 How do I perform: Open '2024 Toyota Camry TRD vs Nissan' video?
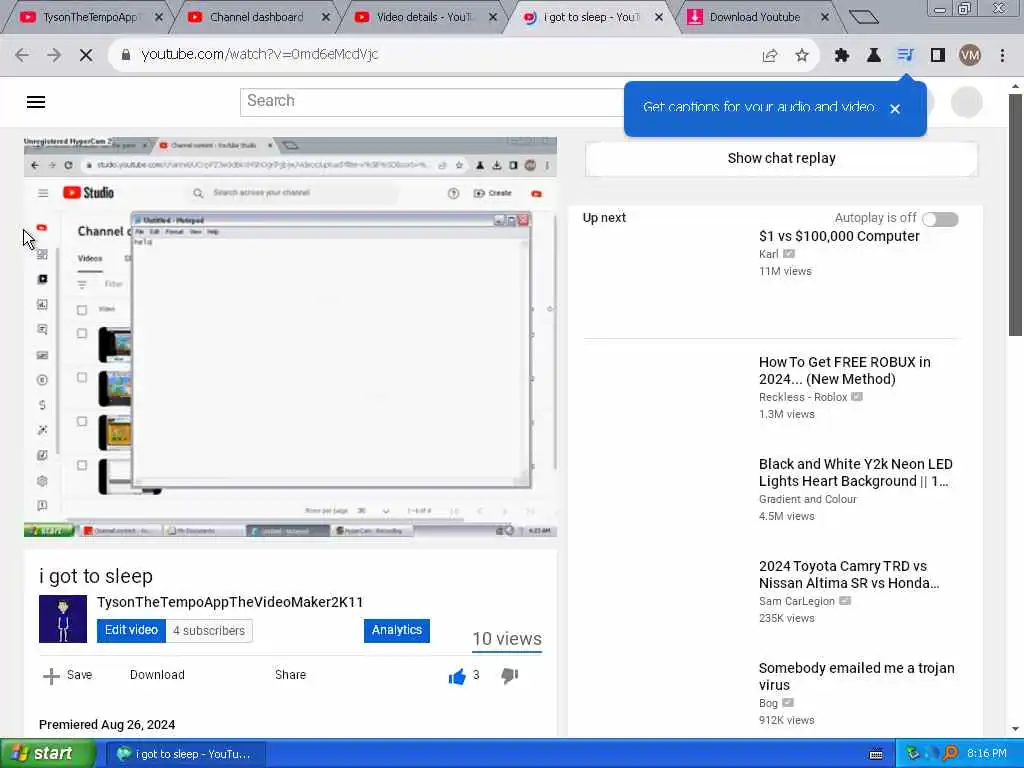pyautogui.click(x=849, y=574)
